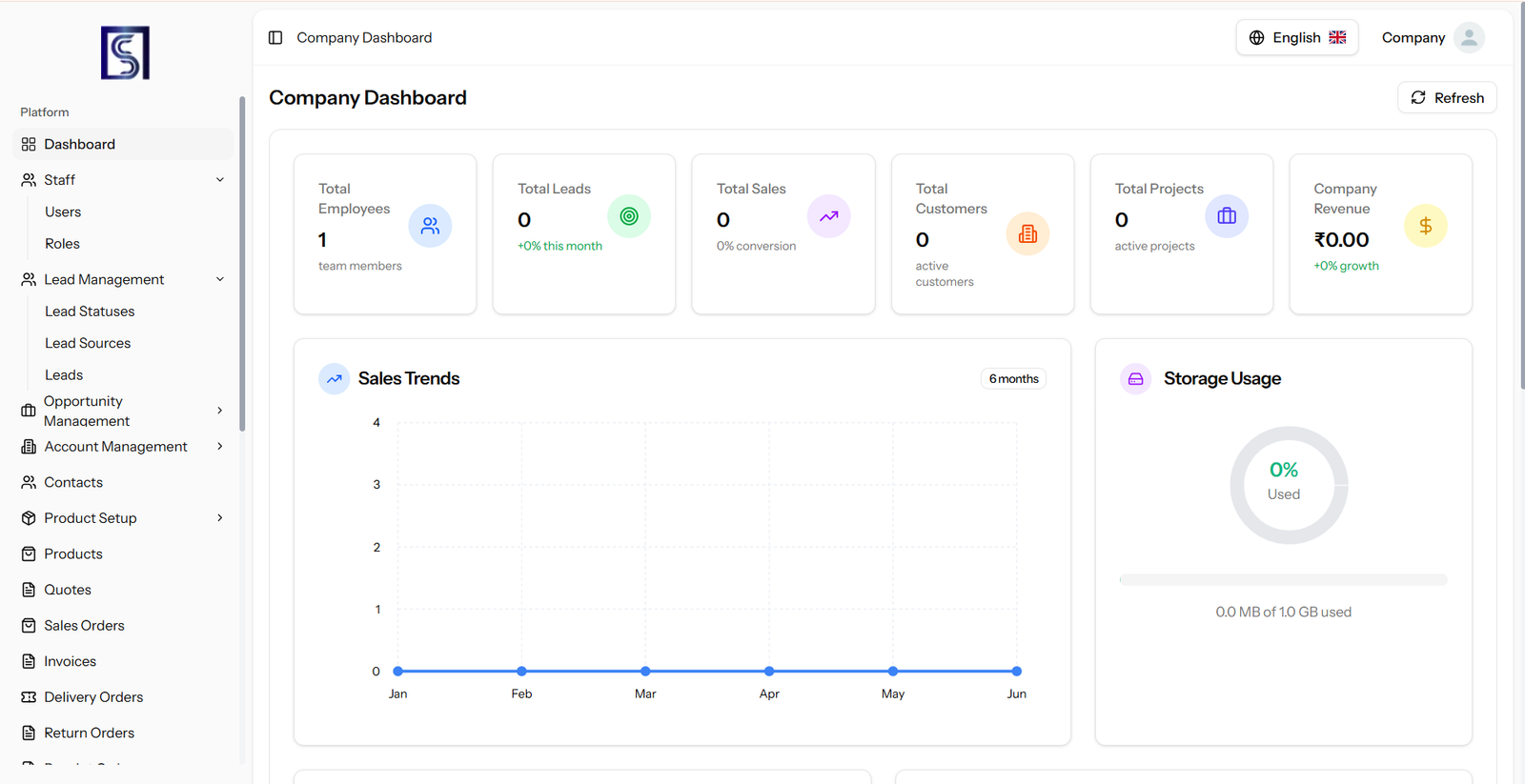1525x784 pixels.
Task: Click the 0.0 MB of 1.0 GB used text
Action: pos(1283,612)
